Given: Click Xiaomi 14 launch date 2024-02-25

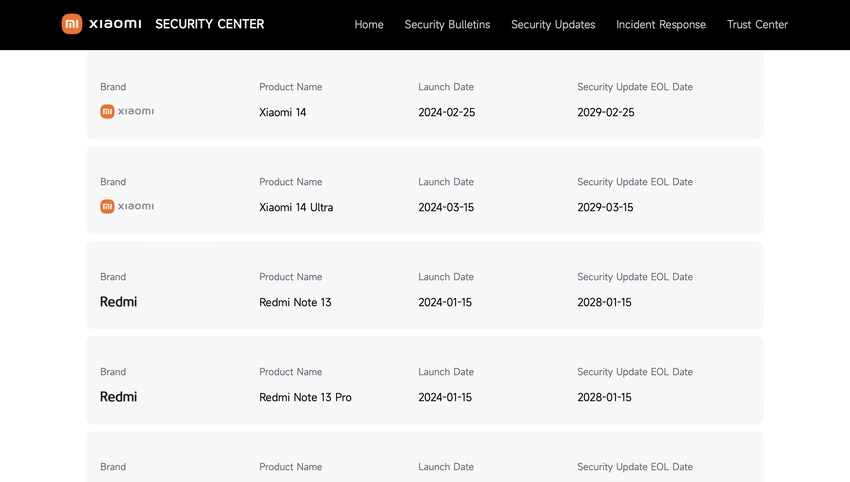Looking at the screenshot, I should (x=447, y=113).
